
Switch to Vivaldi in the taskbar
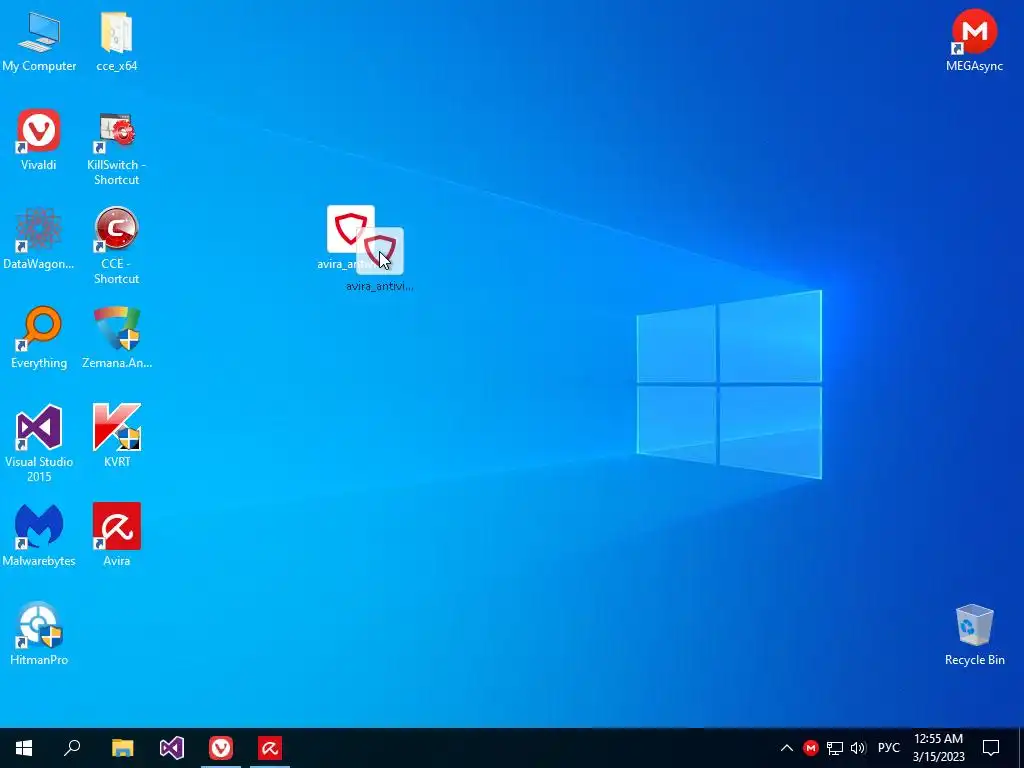click(x=221, y=748)
